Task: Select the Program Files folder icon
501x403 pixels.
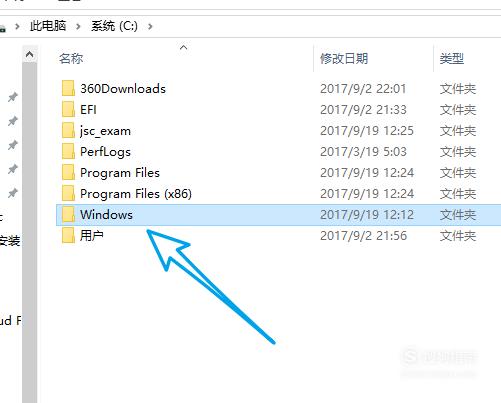Action: (68, 173)
